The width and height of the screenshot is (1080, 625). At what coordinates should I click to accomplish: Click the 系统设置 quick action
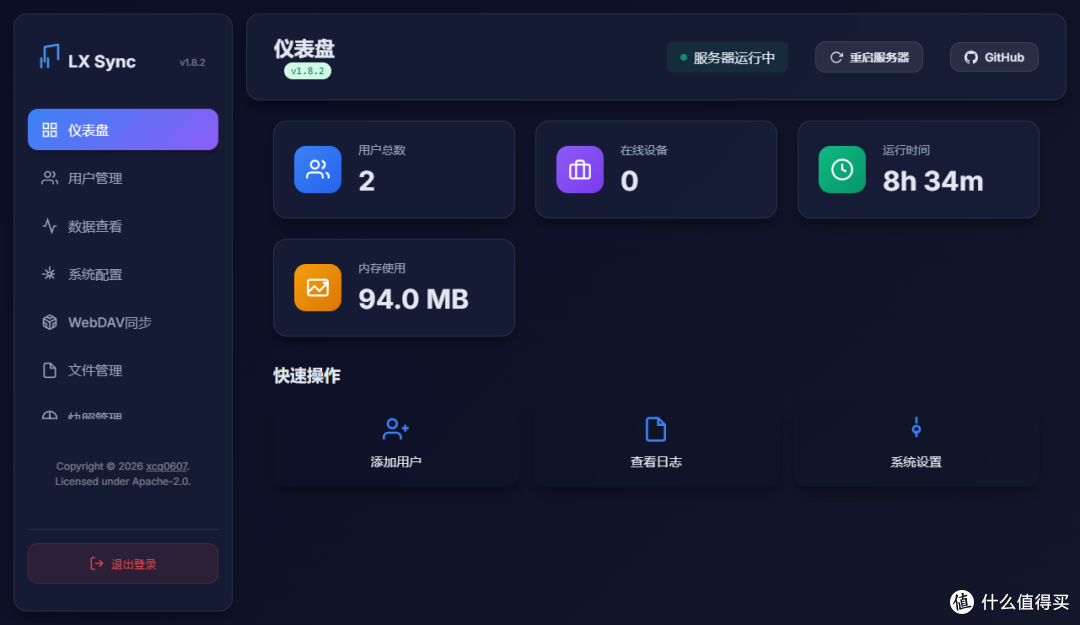coord(916,444)
